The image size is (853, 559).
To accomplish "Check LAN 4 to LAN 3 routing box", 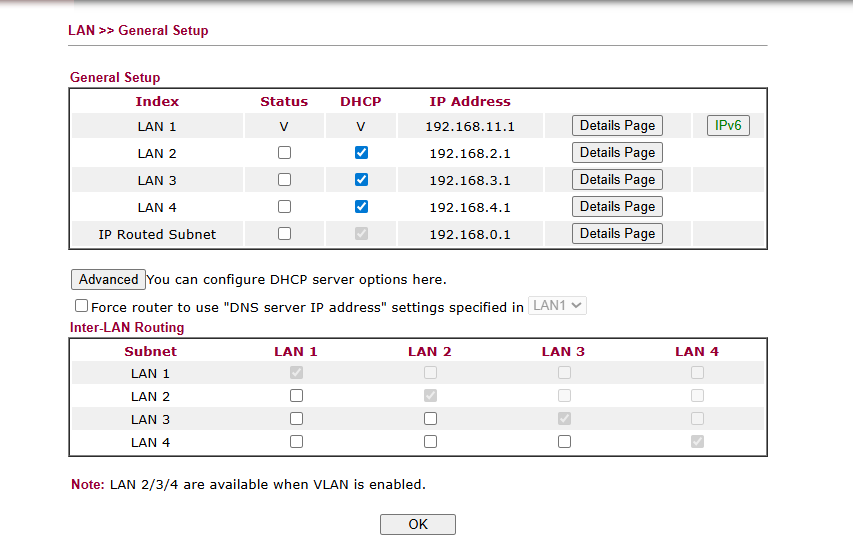I will tap(564, 442).
